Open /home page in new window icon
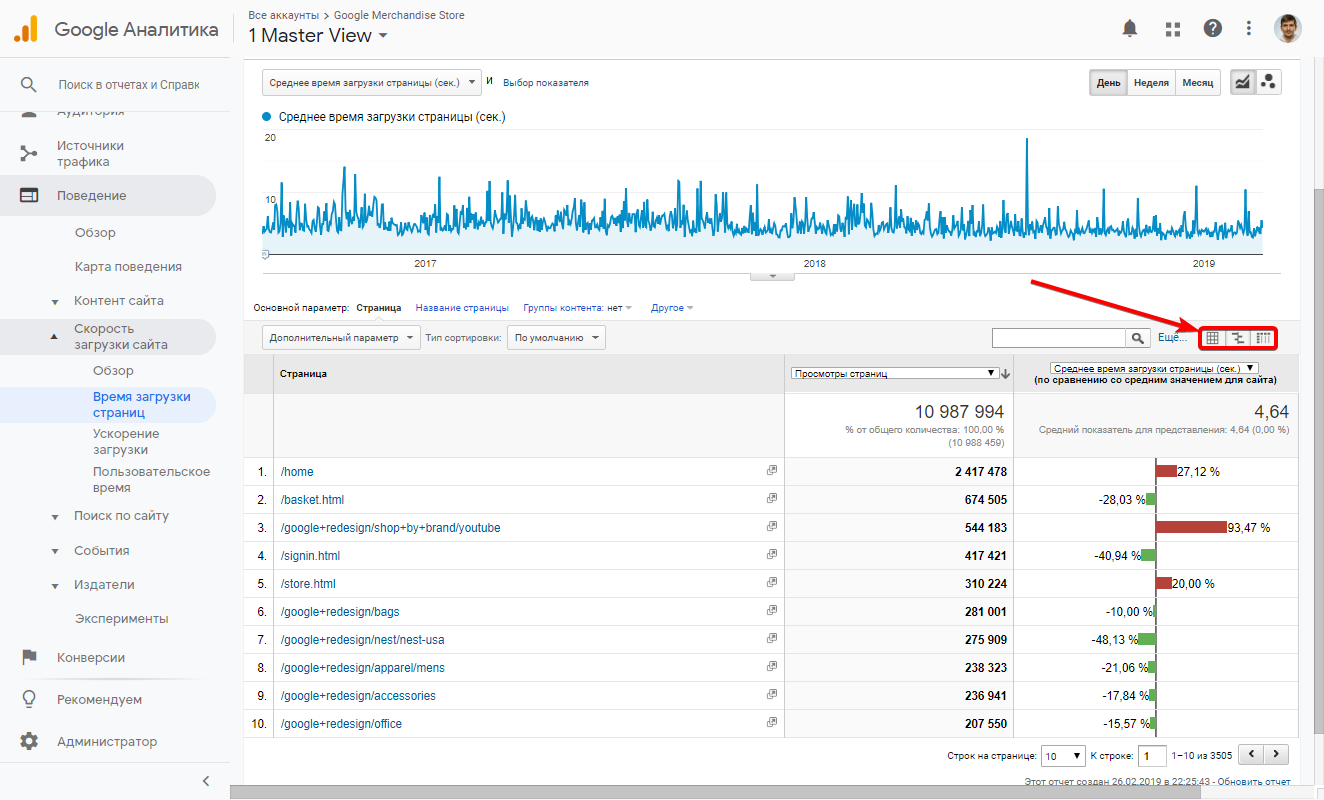The width and height of the screenshot is (1324, 800). pyautogui.click(x=771, y=471)
